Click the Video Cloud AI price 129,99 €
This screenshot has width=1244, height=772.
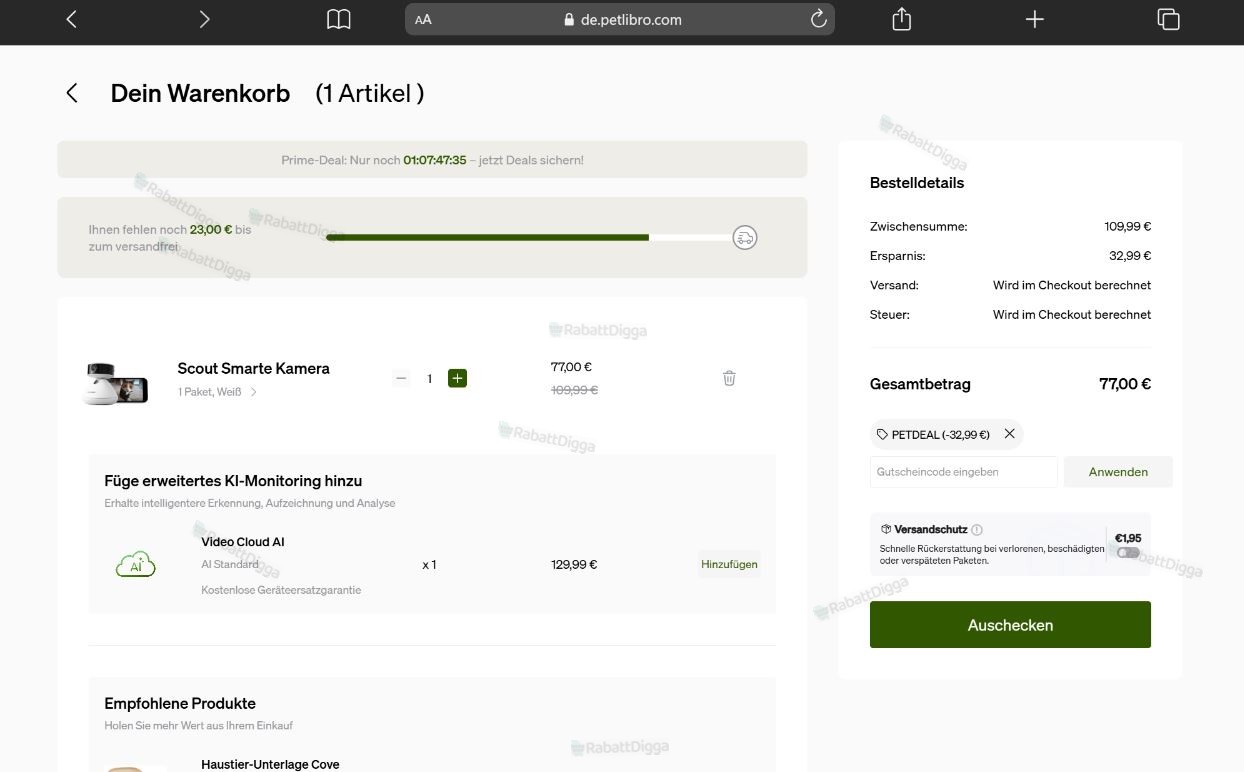(574, 565)
